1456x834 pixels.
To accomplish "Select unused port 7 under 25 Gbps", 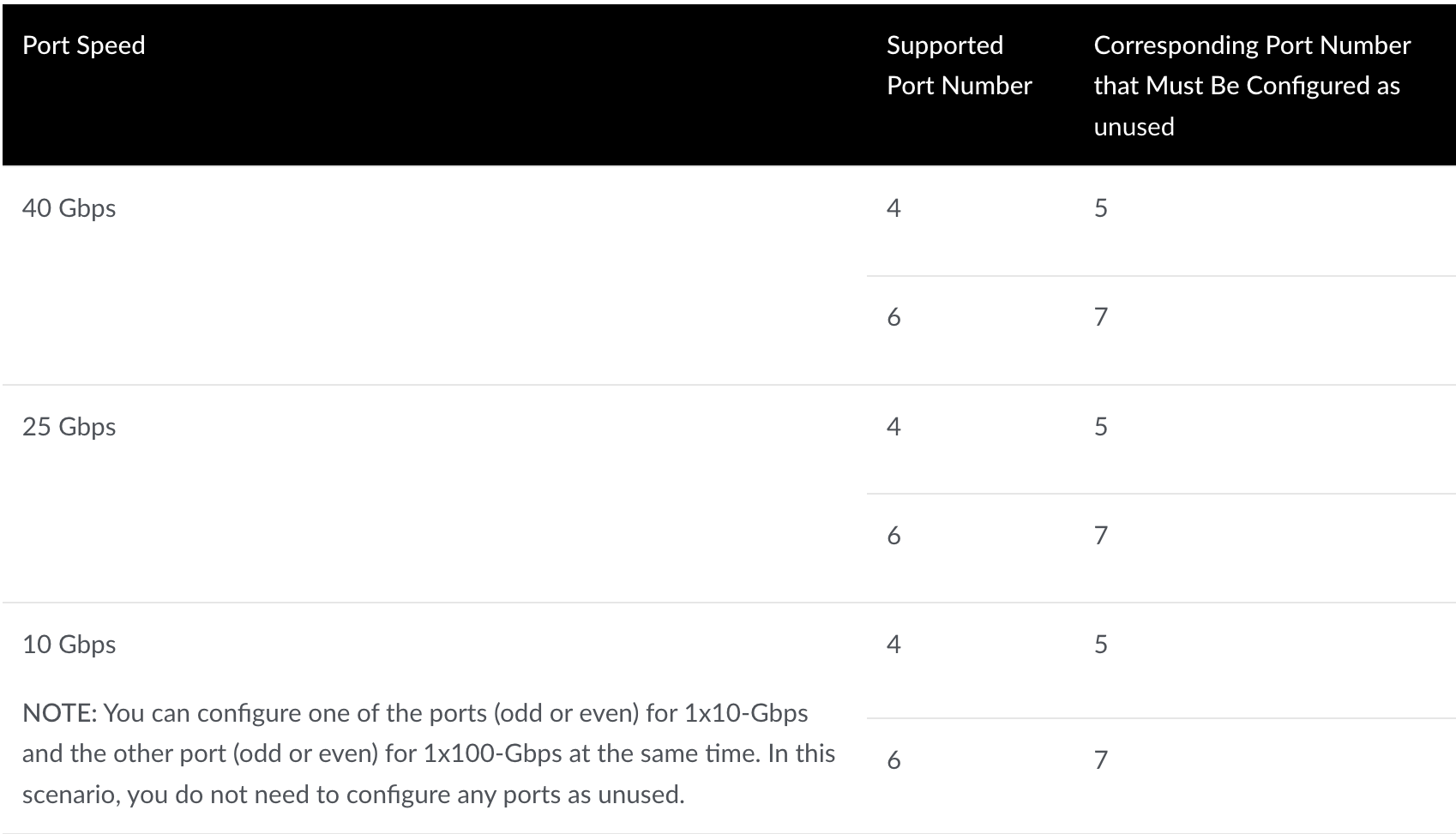I will (x=1101, y=536).
